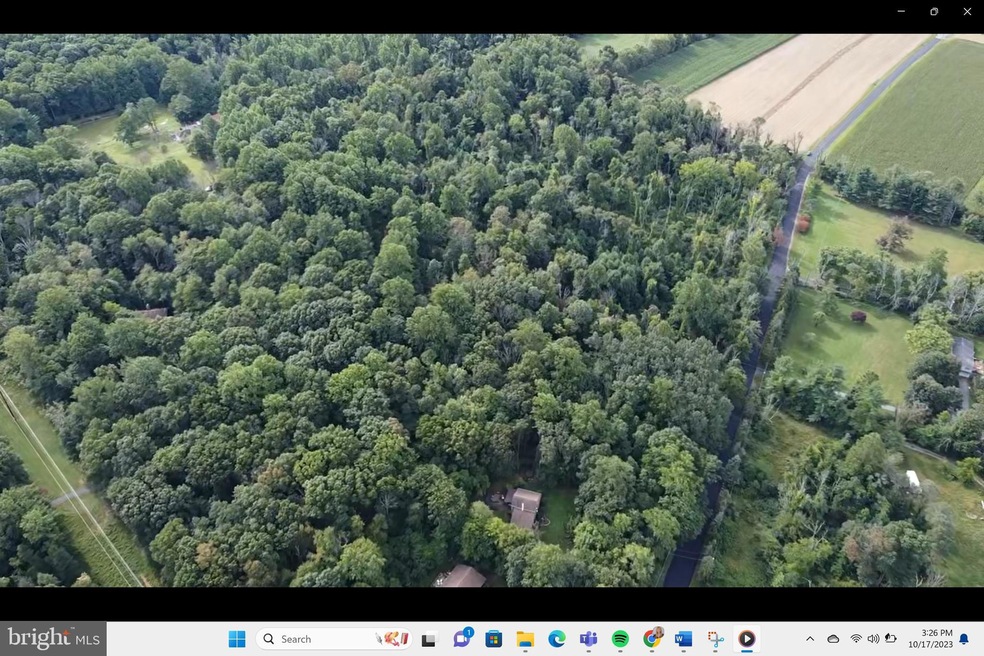Open File Explorer folder icon
The height and width of the screenshot is (656, 984).
click(525, 639)
